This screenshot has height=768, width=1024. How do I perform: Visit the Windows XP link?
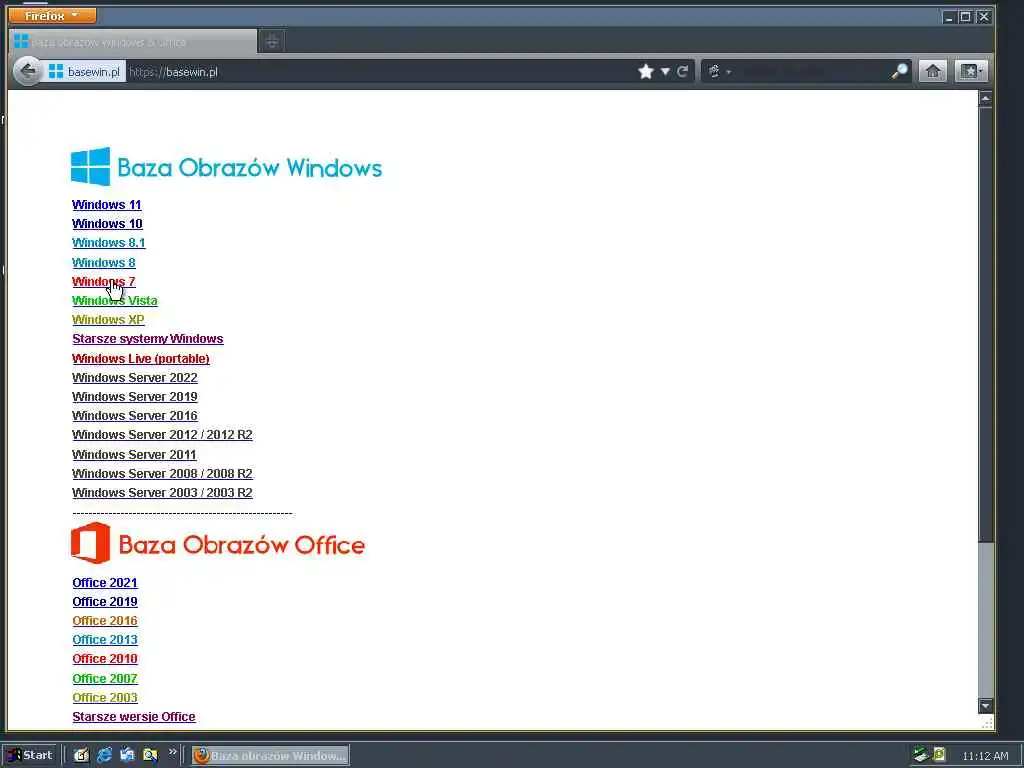click(x=108, y=319)
